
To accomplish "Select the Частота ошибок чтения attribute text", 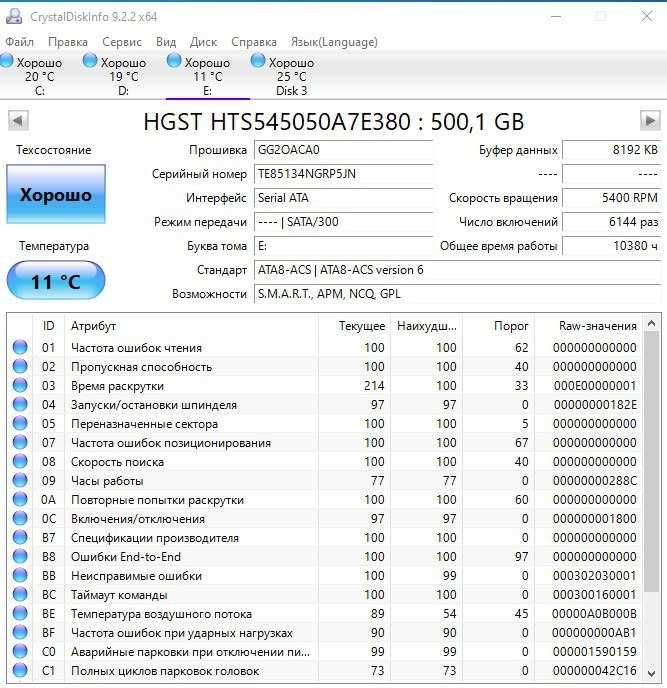I will [136, 348].
